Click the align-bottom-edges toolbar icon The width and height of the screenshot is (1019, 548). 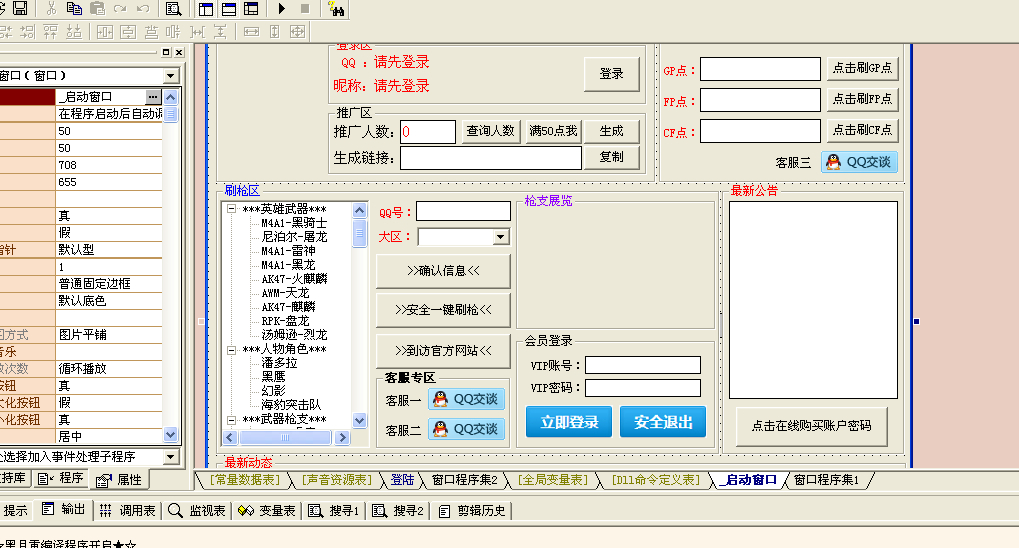pos(74,31)
